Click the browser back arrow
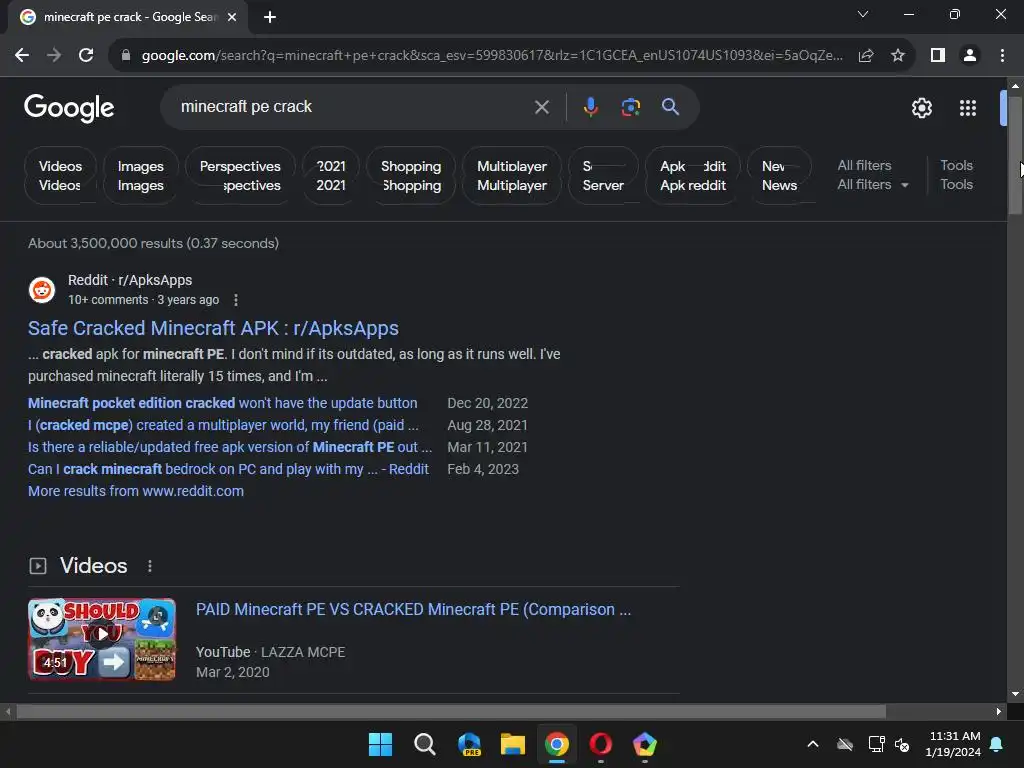The image size is (1024, 768). click(22, 56)
